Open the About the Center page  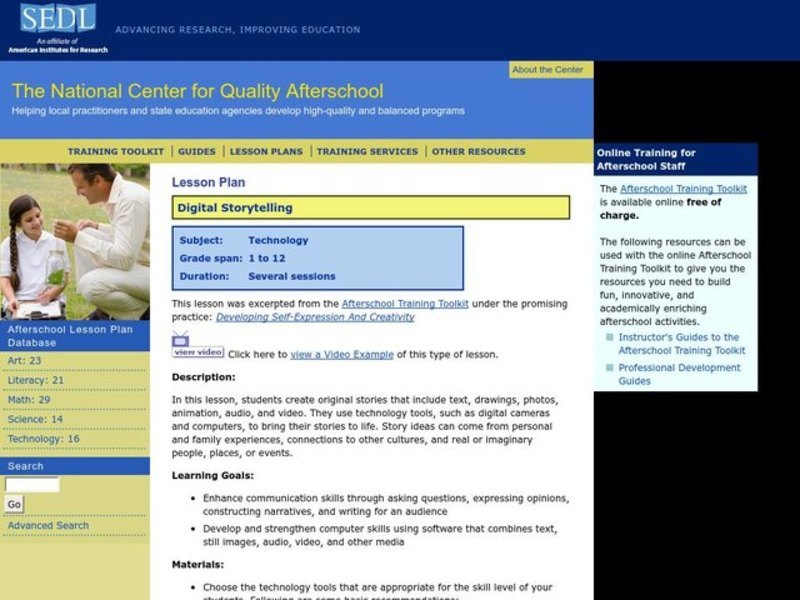(547, 69)
